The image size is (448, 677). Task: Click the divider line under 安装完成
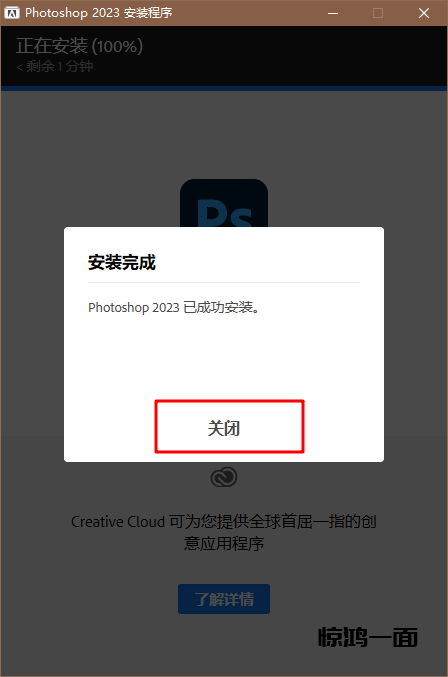[x=224, y=282]
